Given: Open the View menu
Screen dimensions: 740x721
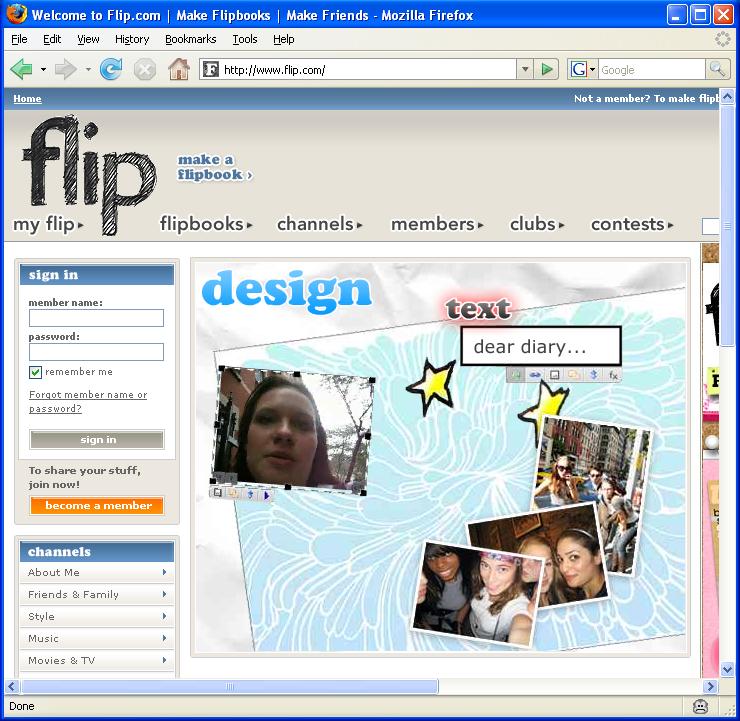Looking at the screenshot, I should point(88,39).
